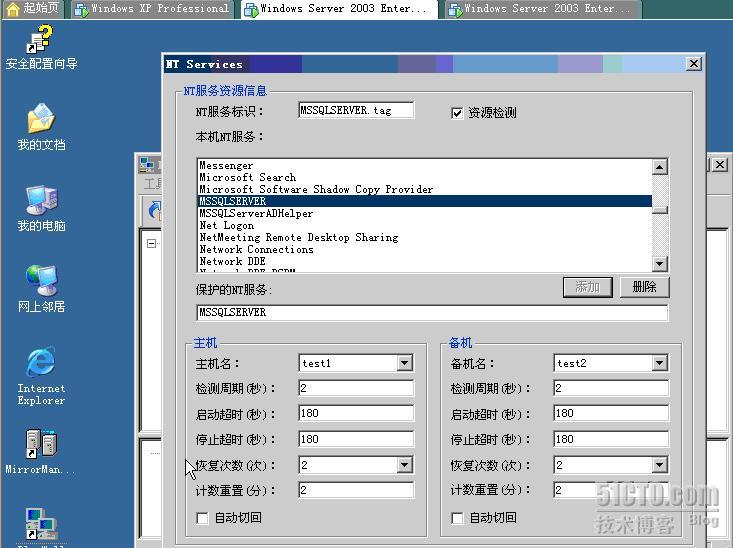Click the service list scroll up arrow
The image size is (733, 548).
[x=660, y=167]
